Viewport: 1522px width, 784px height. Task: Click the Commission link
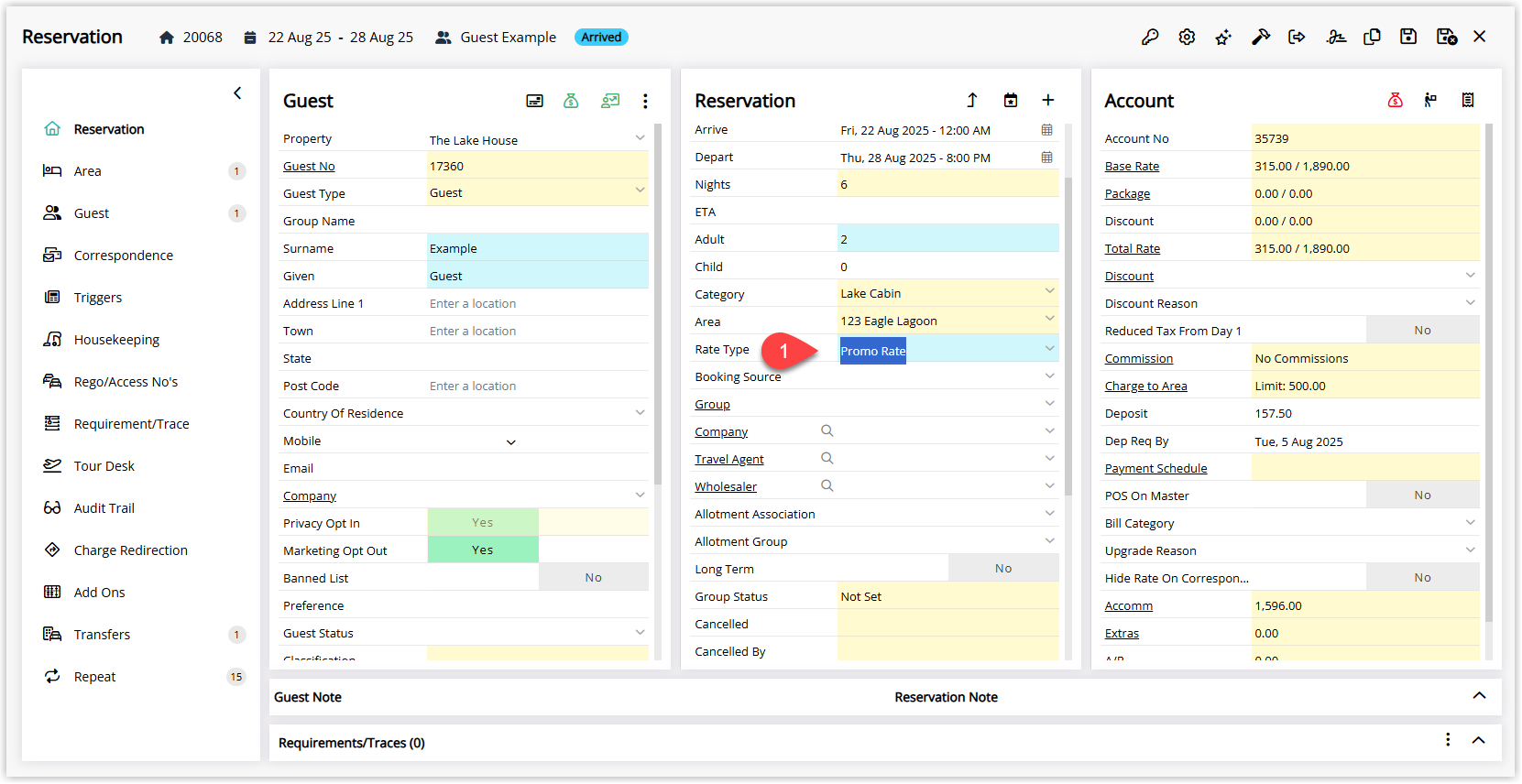tap(1138, 359)
